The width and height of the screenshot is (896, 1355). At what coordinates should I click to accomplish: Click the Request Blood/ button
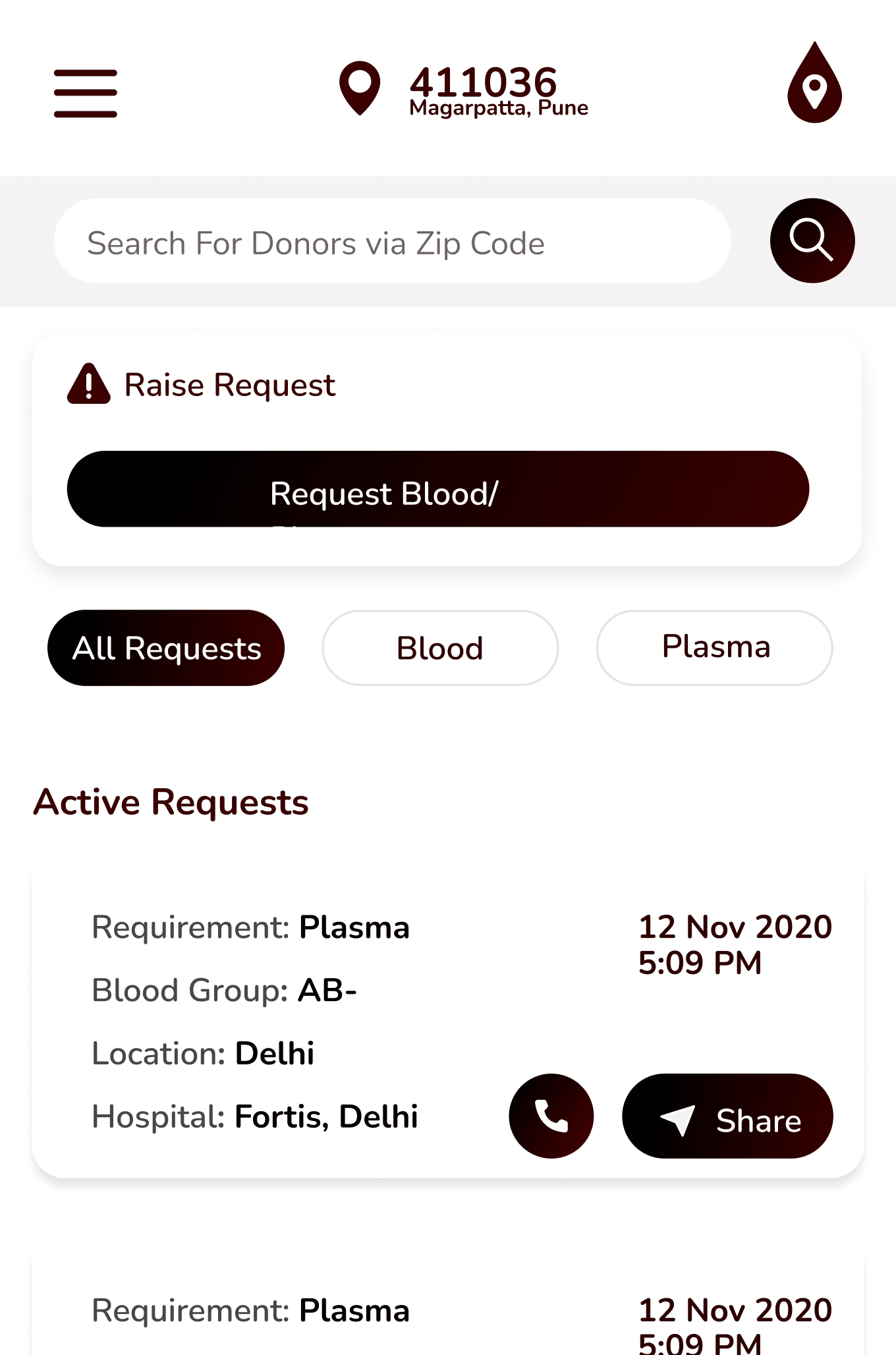point(438,489)
